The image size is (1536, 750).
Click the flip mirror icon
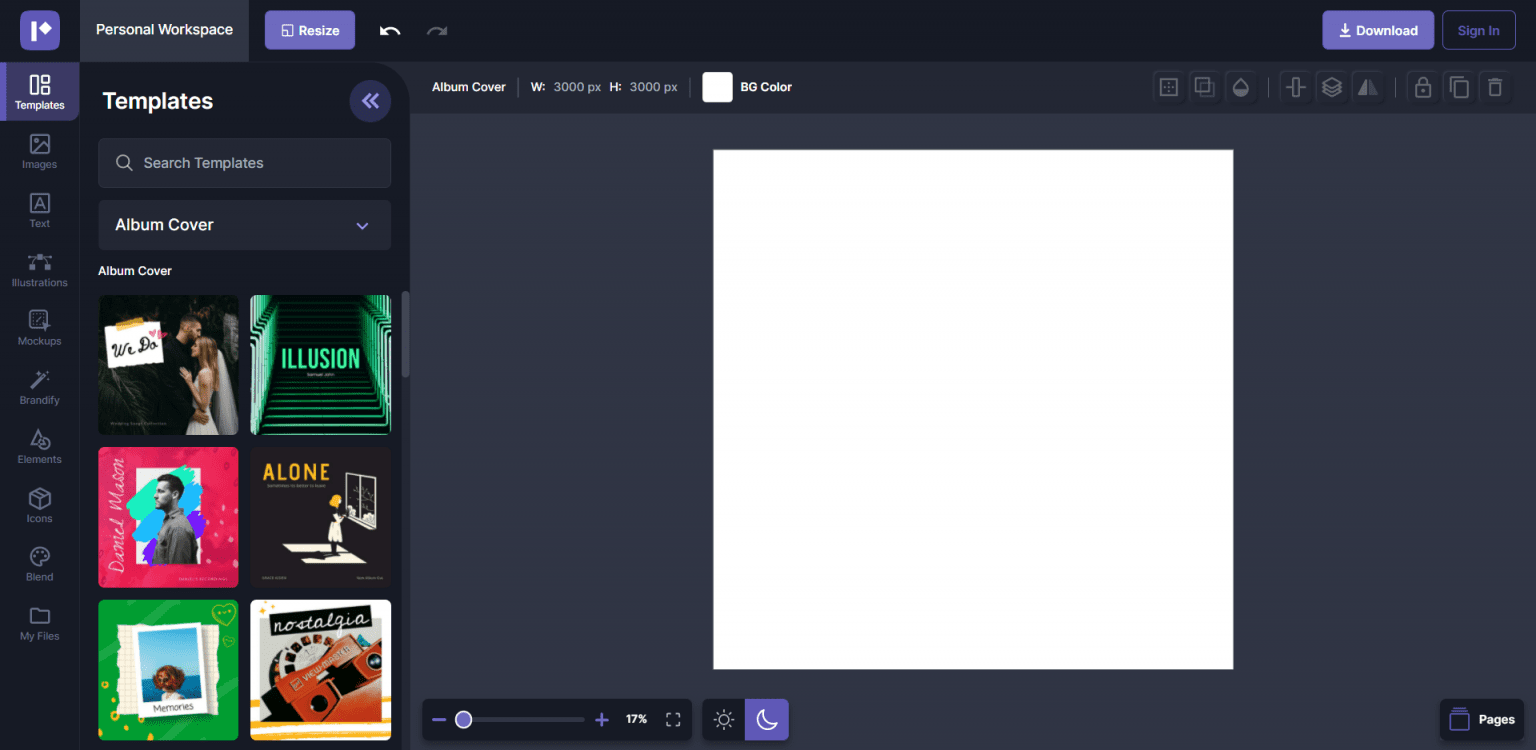pyautogui.click(x=1367, y=87)
